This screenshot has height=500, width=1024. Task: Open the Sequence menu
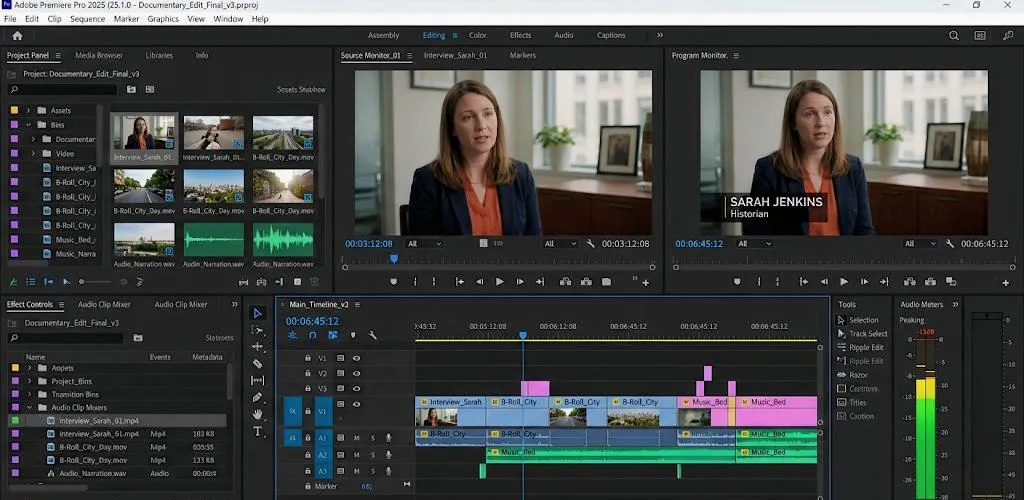pyautogui.click(x=88, y=19)
